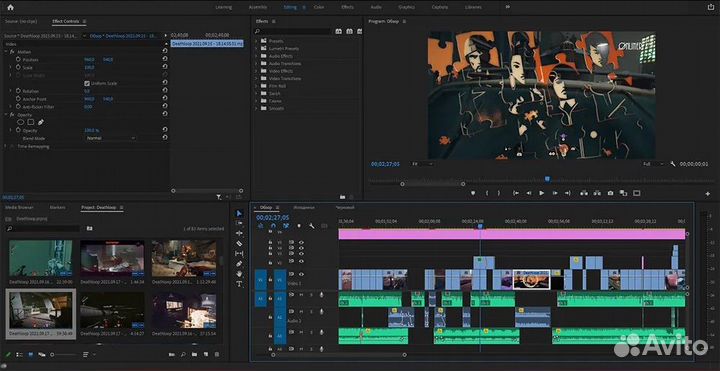Click the New Bin icon in Project panel
This screenshot has width=720, height=371.
(x=194, y=354)
